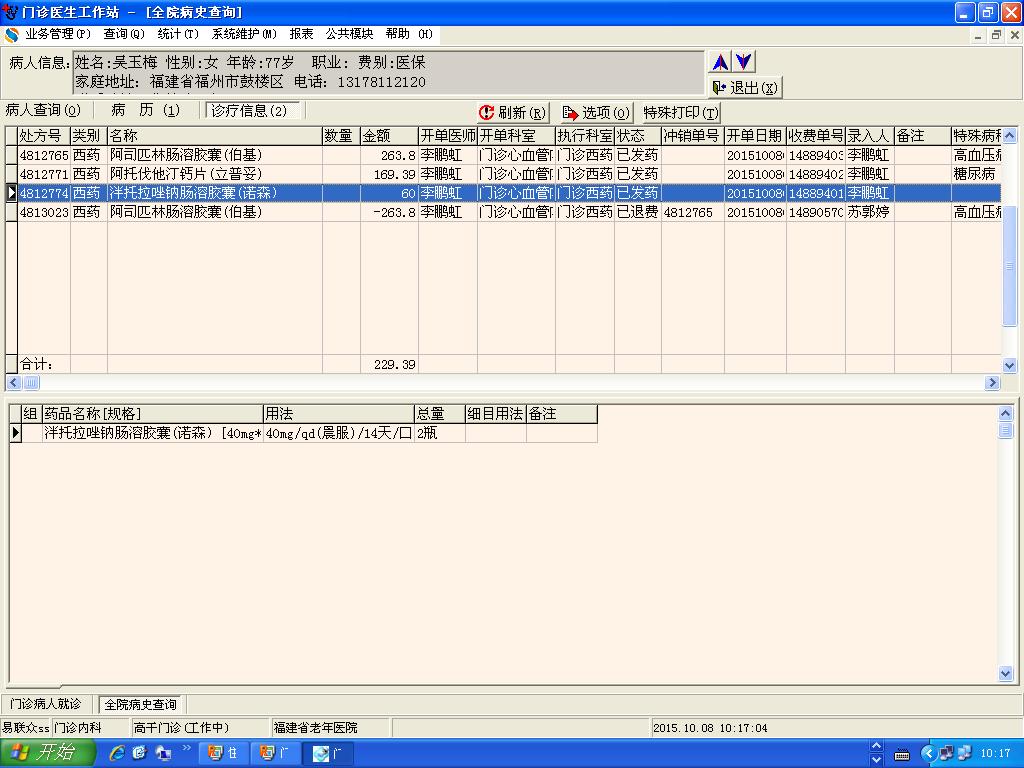Click the lower detail panel scroll down arrow
Image resolution: width=1024 pixels, height=768 pixels.
point(1006,673)
